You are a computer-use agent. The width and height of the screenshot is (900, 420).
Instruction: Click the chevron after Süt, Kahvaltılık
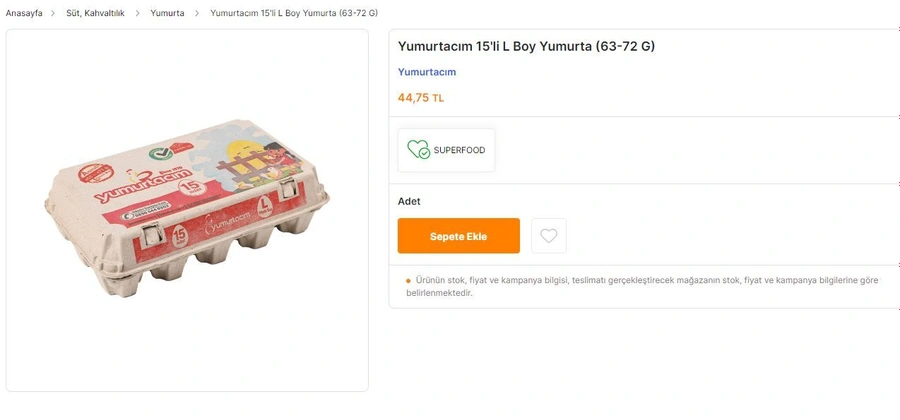pyautogui.click(x=137, y=13)
